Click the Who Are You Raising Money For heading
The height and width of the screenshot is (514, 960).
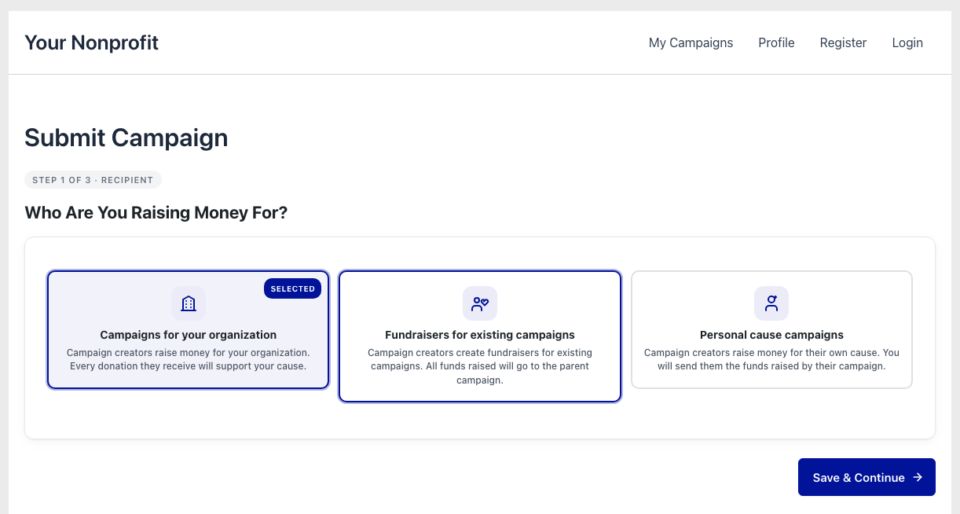point(156,212)
